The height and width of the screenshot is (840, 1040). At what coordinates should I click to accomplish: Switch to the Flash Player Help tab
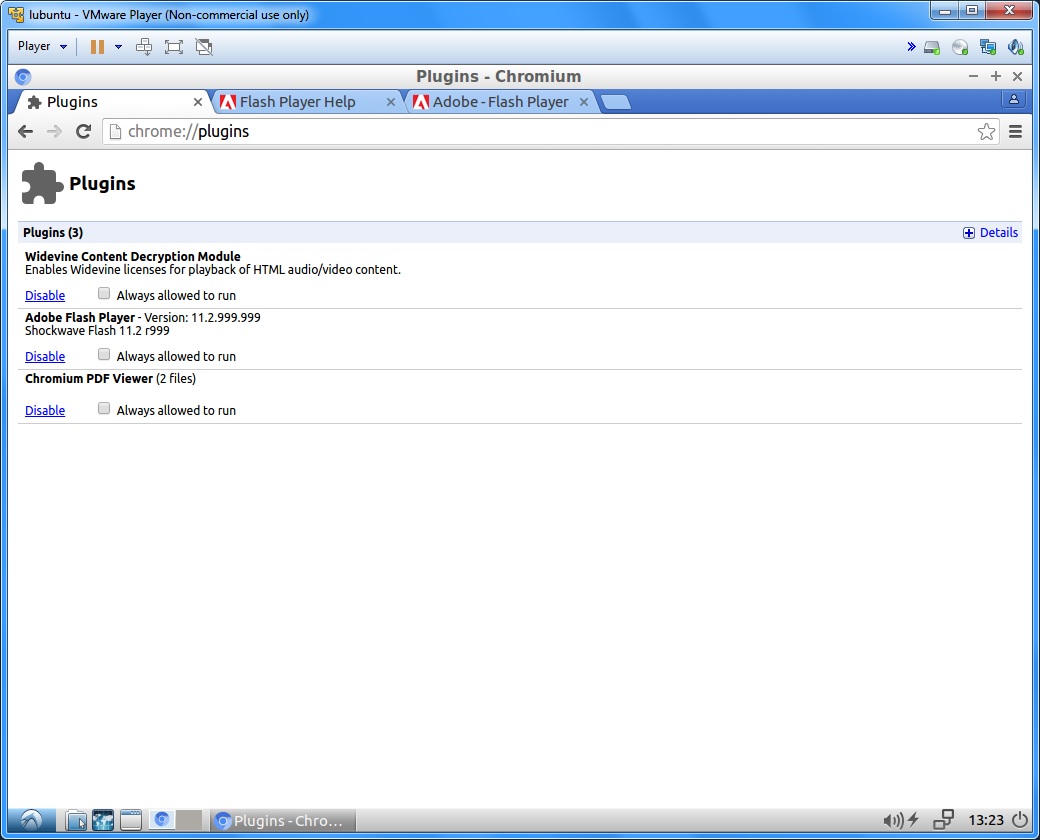tap(306, 102)
